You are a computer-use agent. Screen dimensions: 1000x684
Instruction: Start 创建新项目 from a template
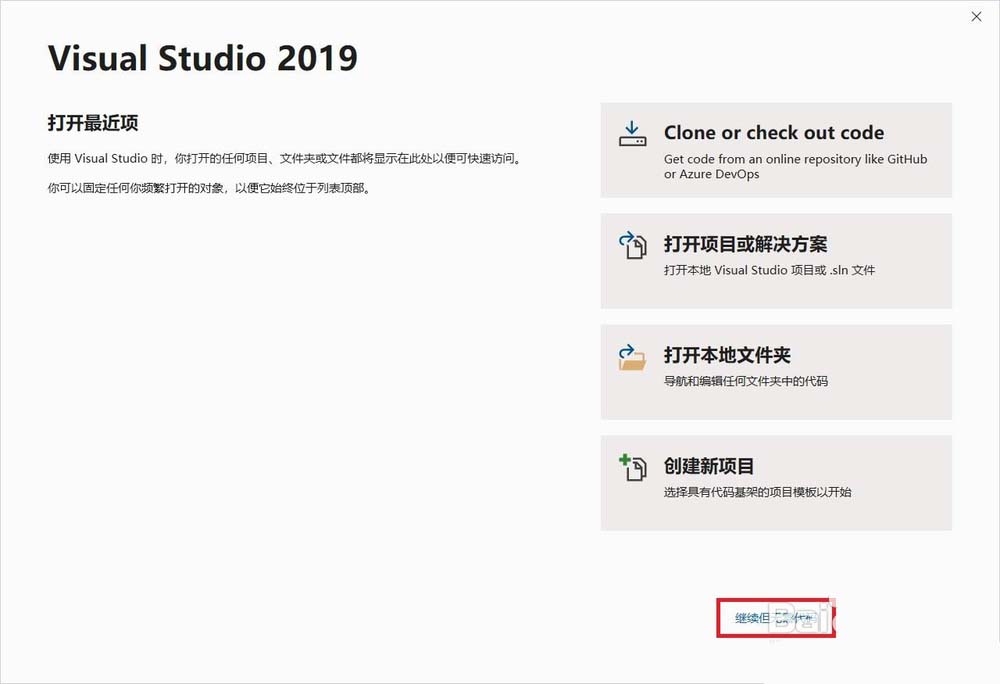coord(776,482)
